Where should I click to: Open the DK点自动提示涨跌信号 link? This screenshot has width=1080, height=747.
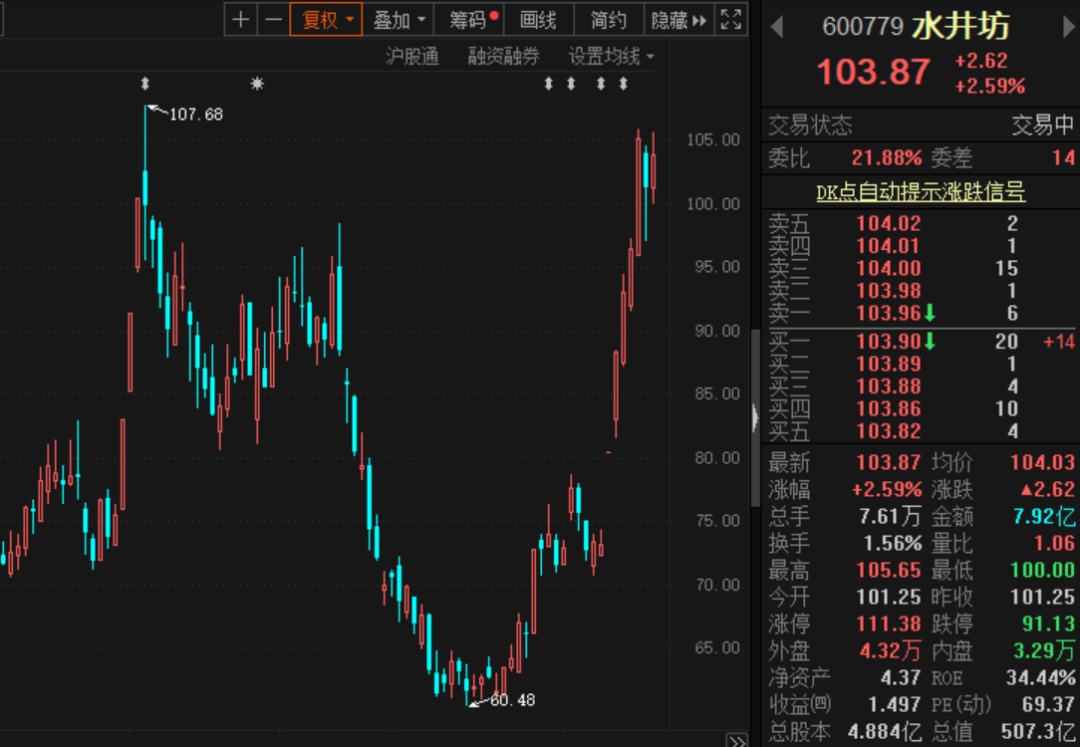pyautogui.click(x=920, y=192)
